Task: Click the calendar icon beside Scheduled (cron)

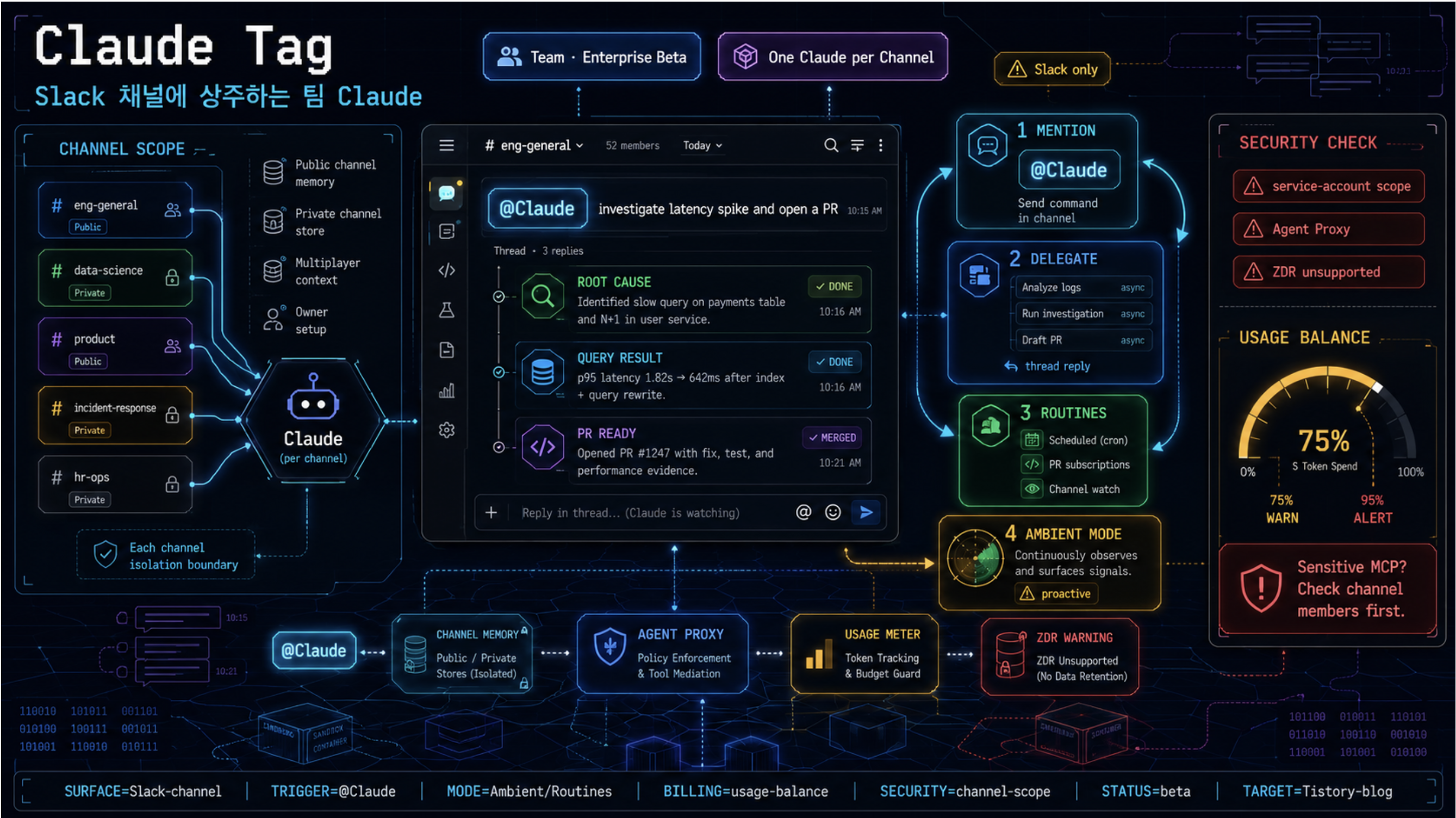Action: 1032,440
